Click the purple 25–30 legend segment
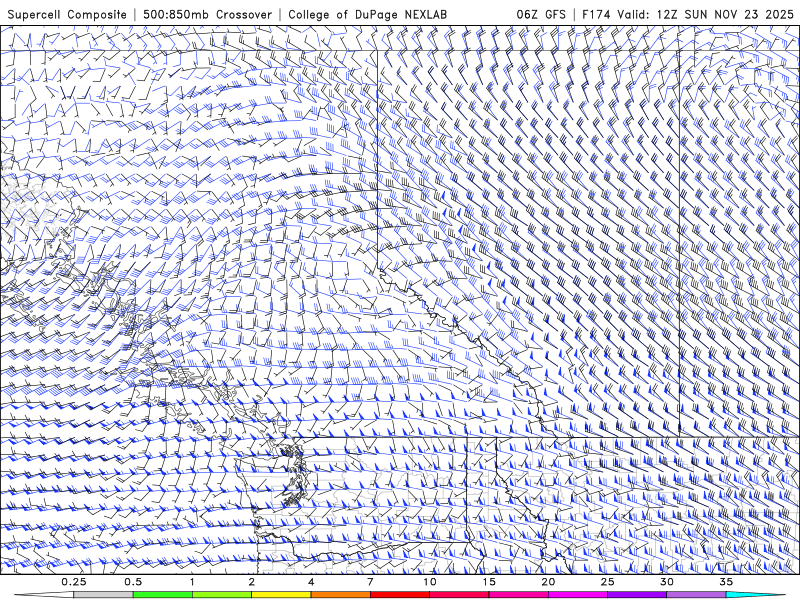 tap(637, 595)
